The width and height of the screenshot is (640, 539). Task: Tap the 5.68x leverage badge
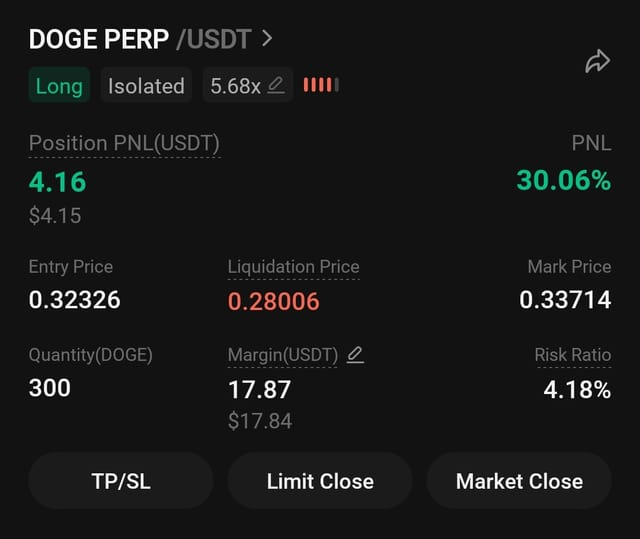click(235, 86)
